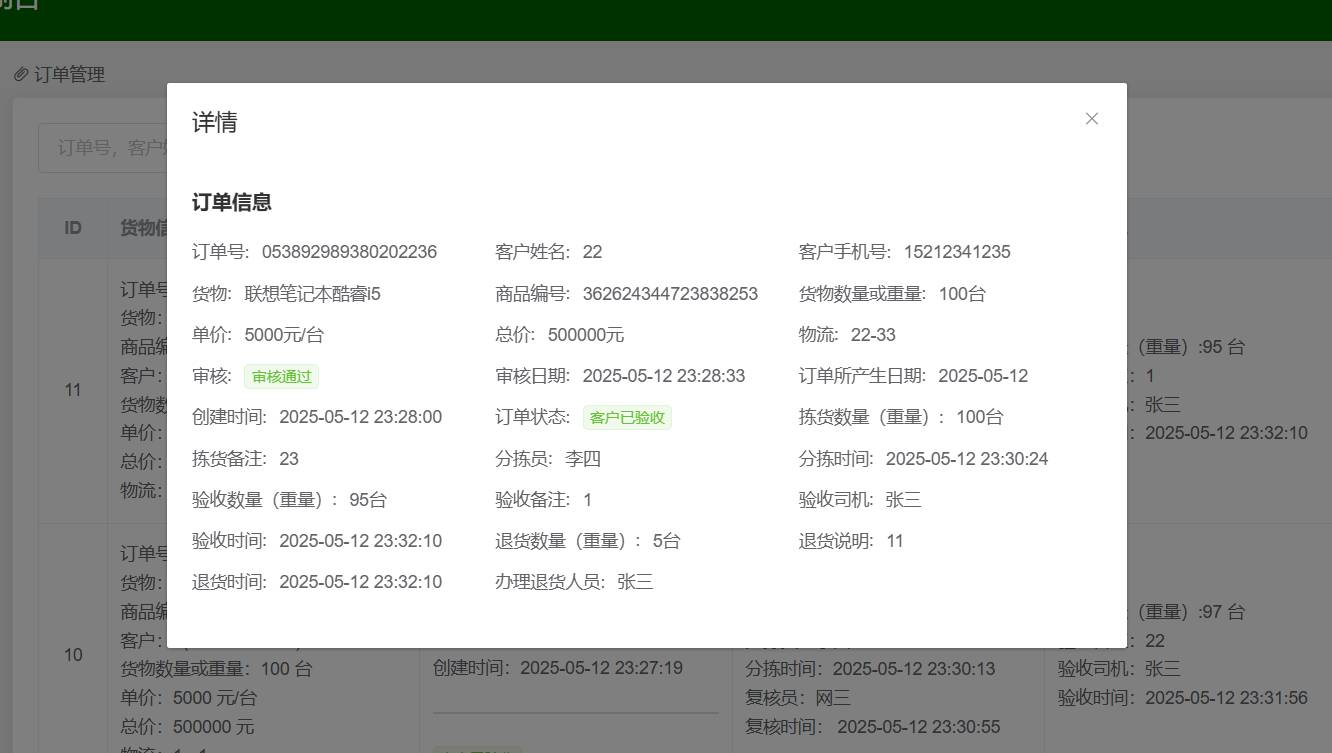Click the order search input behind the dialog
The image size is (1332, 753).
(x=102, y=148)
